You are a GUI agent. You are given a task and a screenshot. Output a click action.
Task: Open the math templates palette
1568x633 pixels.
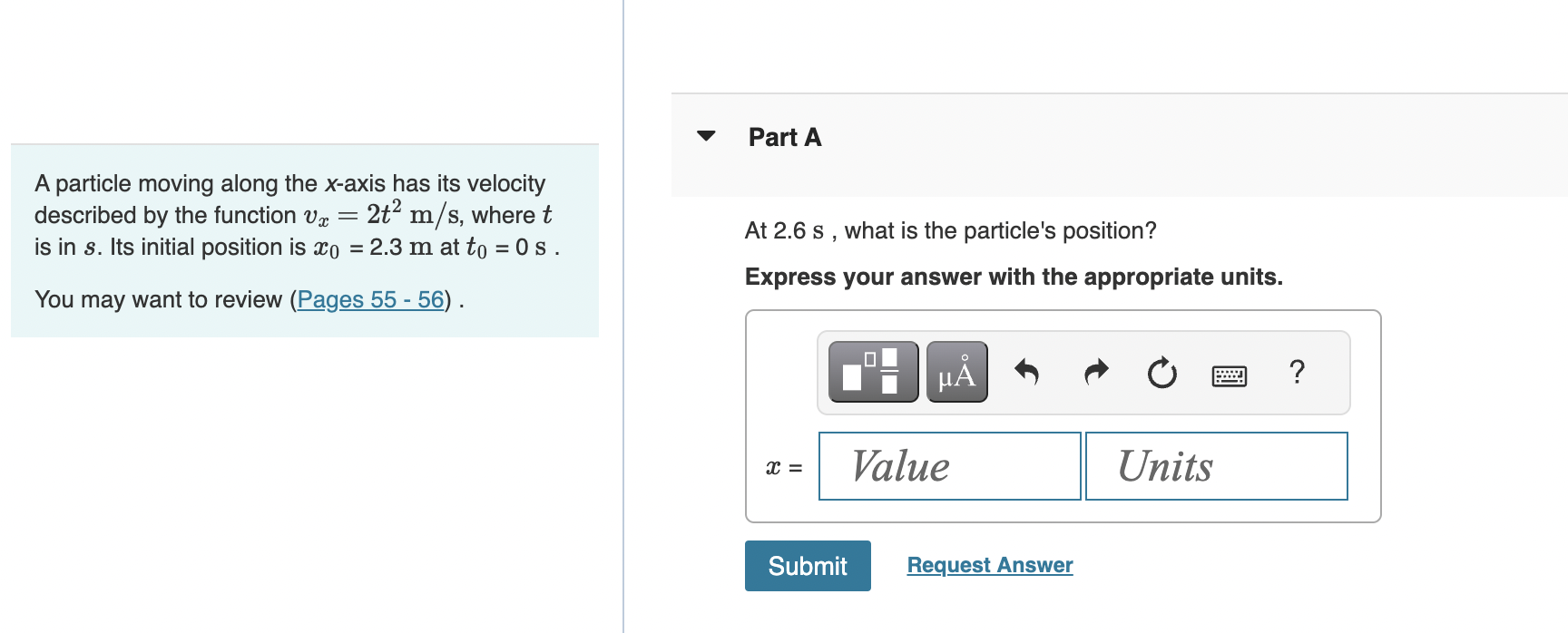tap(871, 372)
